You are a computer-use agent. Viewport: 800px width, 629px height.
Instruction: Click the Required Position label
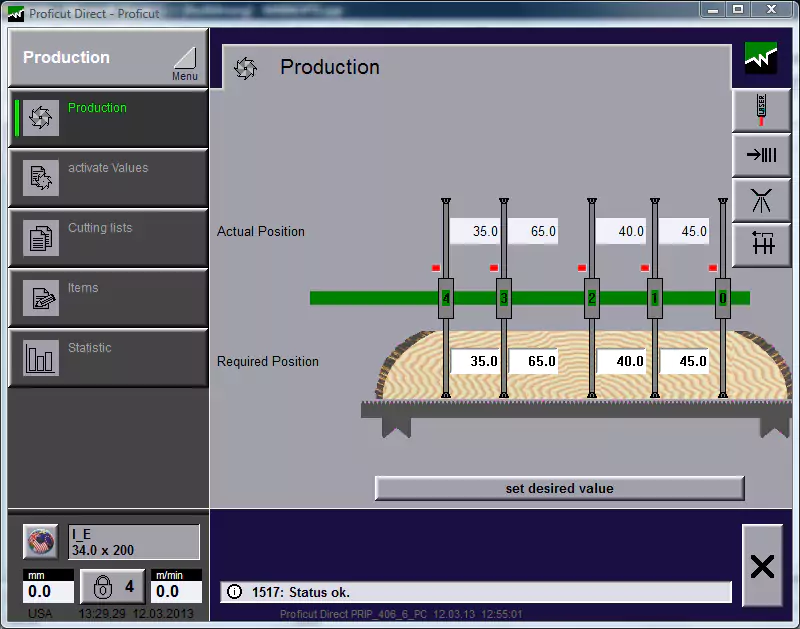[268, 361]
